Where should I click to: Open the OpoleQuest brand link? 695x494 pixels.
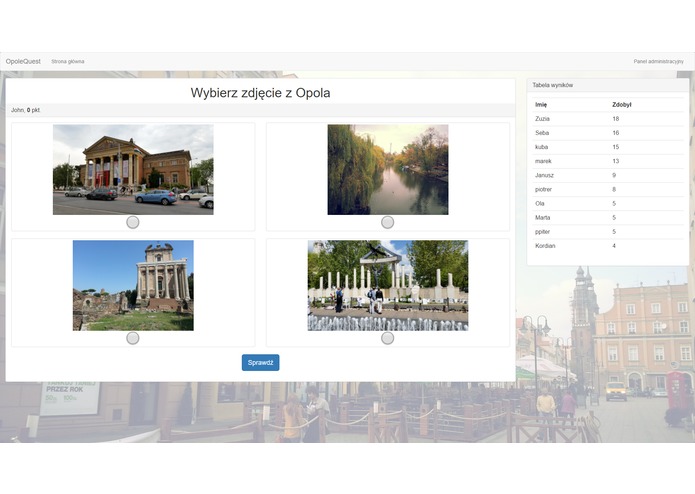pyautogui.click(x=23, y=62)
